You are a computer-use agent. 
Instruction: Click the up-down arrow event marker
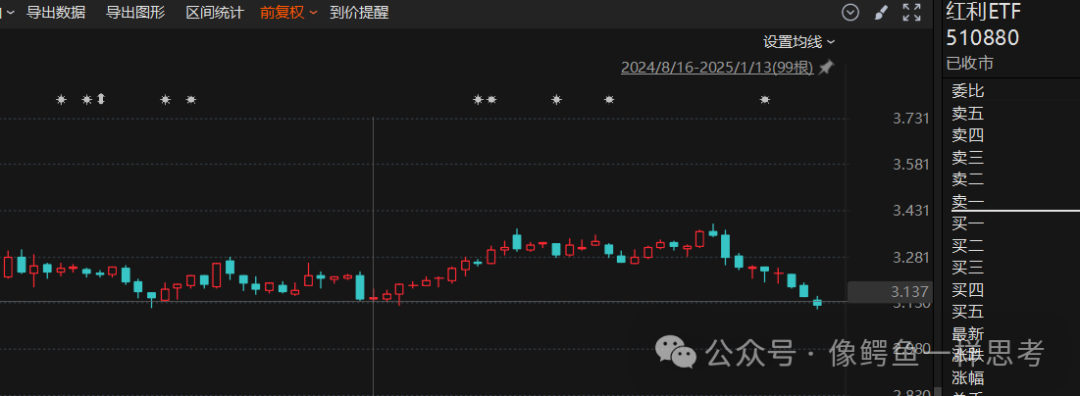pyautogui.click(x=101, y=99)
